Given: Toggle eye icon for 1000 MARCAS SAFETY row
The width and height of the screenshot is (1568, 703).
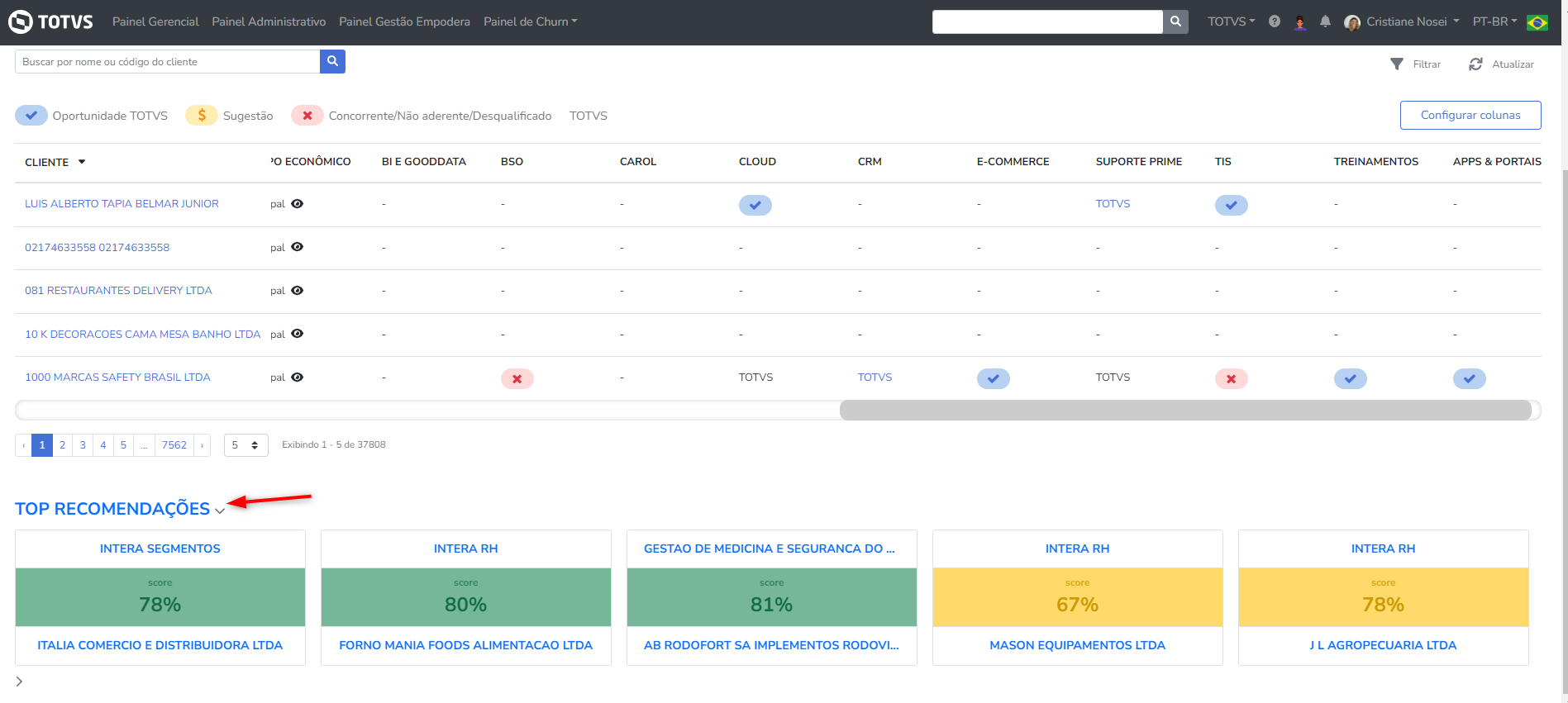Looking at the screenshot, I should pyautogui.click(x=298, y=378).
